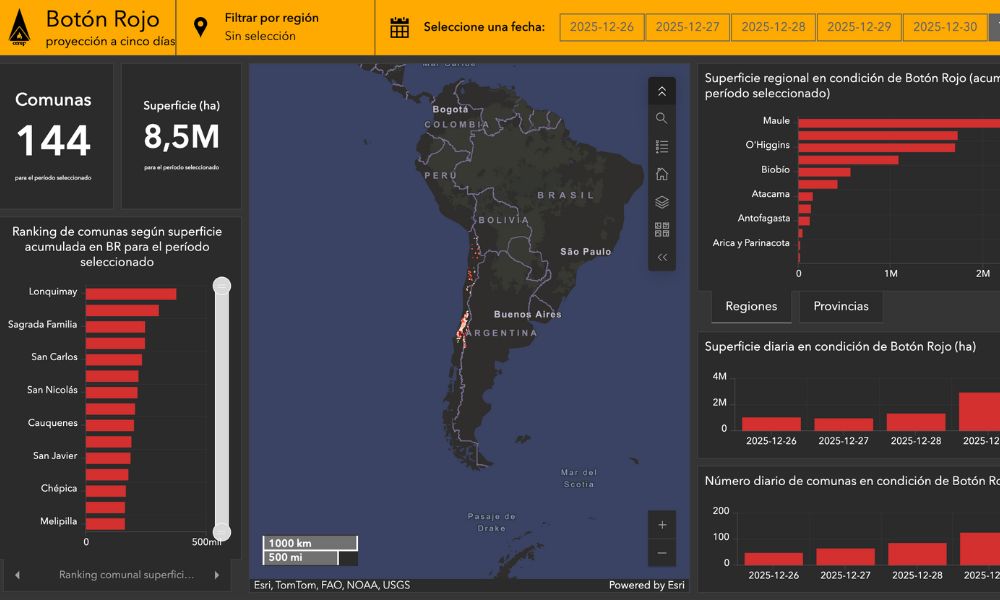Click the top handle of ranking chart slider
The width and height of the screenshot is (1000, 600).
coord(222,286)
